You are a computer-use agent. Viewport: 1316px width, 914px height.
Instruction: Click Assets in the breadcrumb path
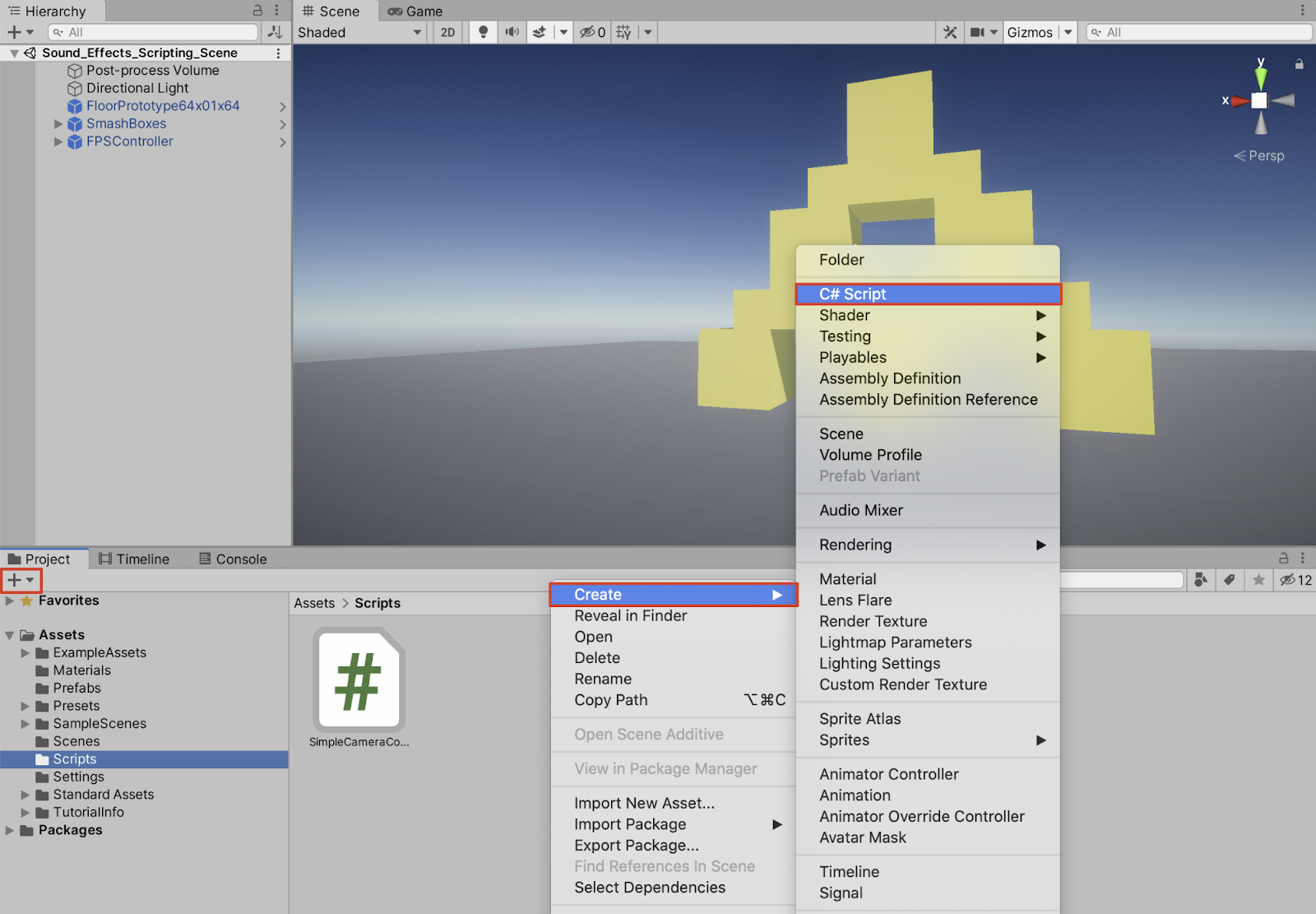coord(314,603)
